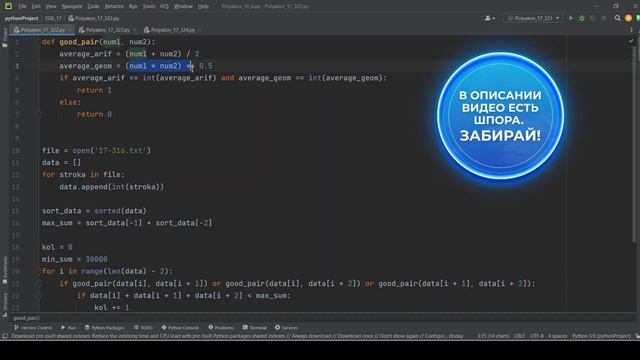Click good_pair() breadcrumb below editor
Screen dimensions: 640x360
26,318
